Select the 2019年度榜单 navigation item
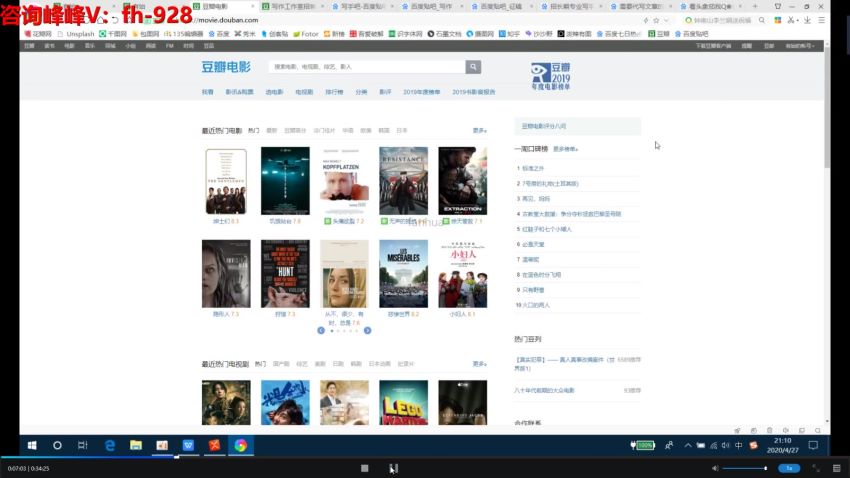Viewport: 850px width, 478px height. click(x=422, y=92)
